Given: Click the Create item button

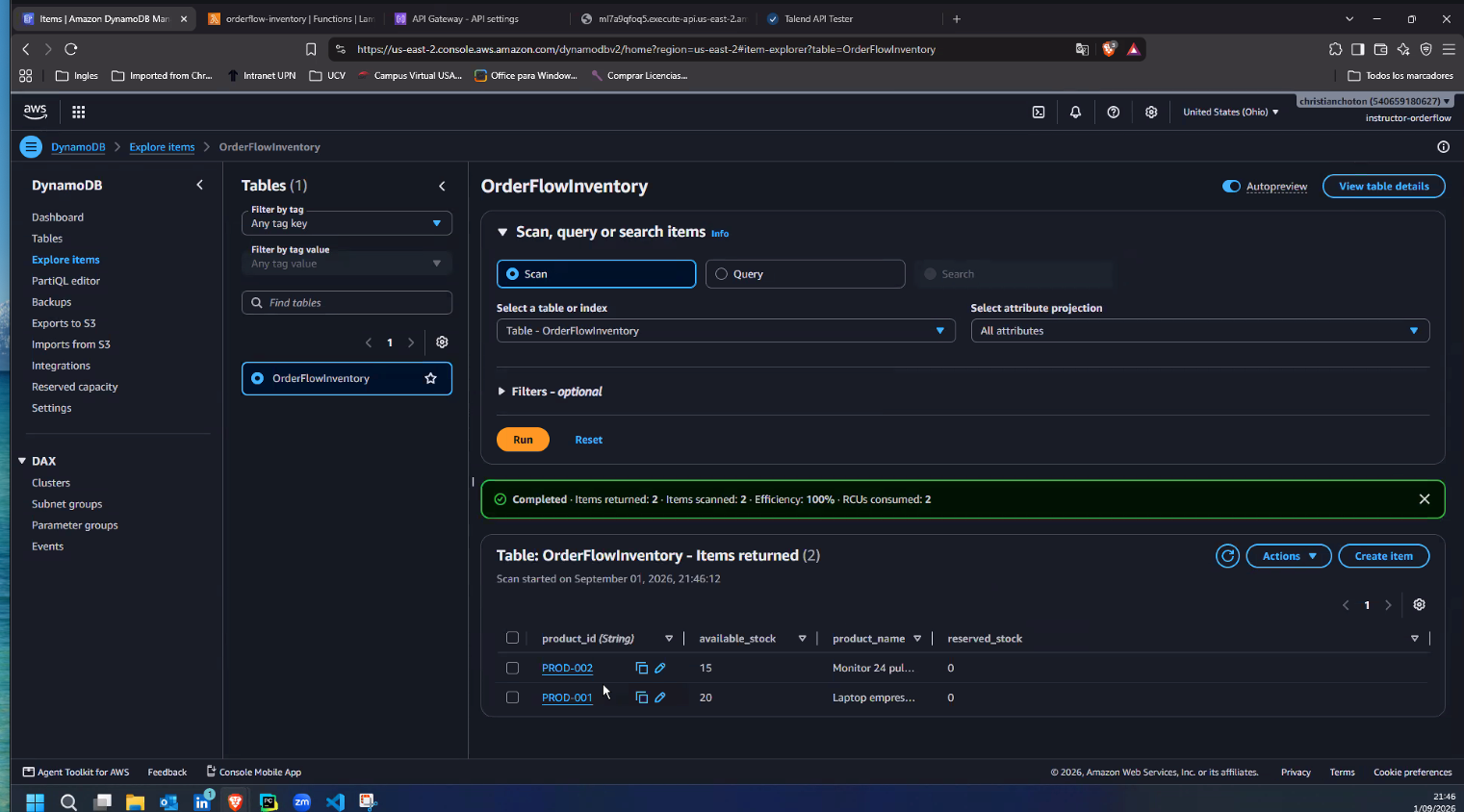Looking at the screenshot, I should click(1384, 556).
